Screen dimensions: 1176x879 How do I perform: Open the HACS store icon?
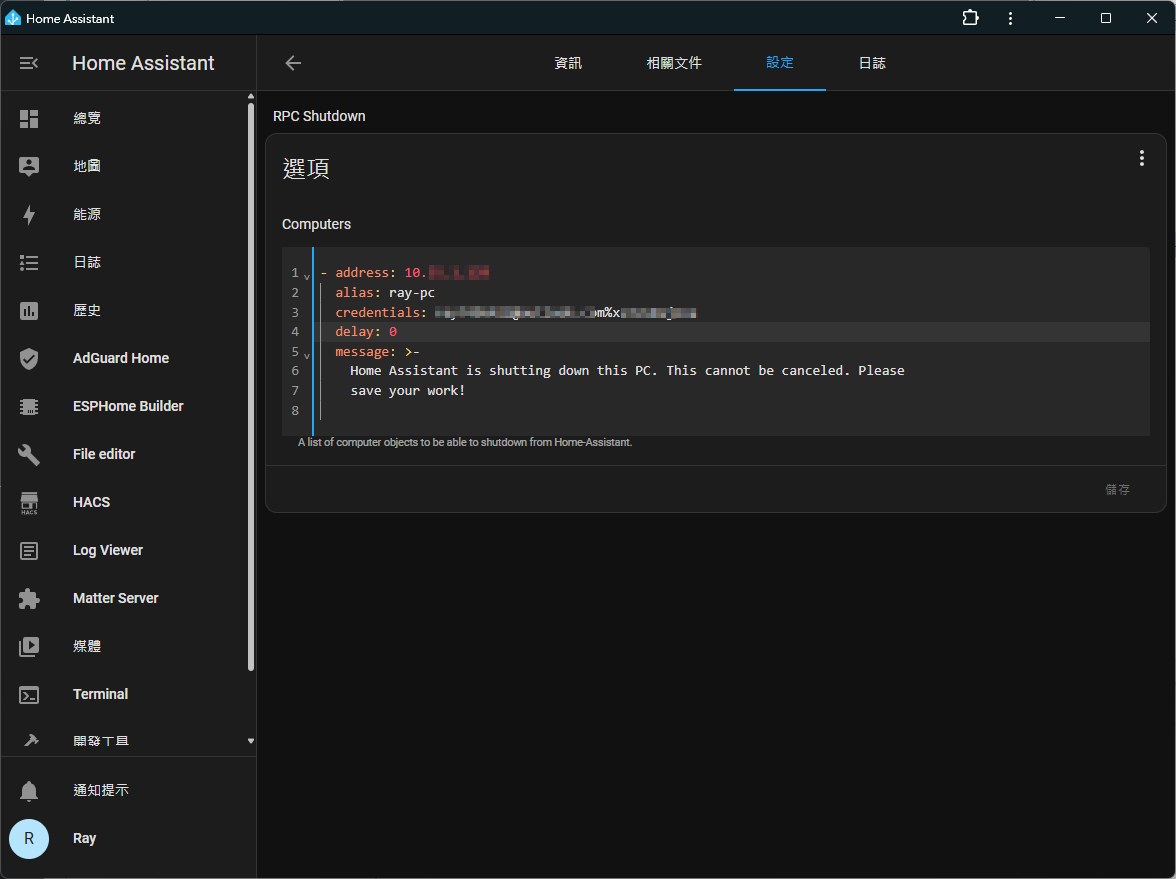pyautogui.click(x=28, y=502)
